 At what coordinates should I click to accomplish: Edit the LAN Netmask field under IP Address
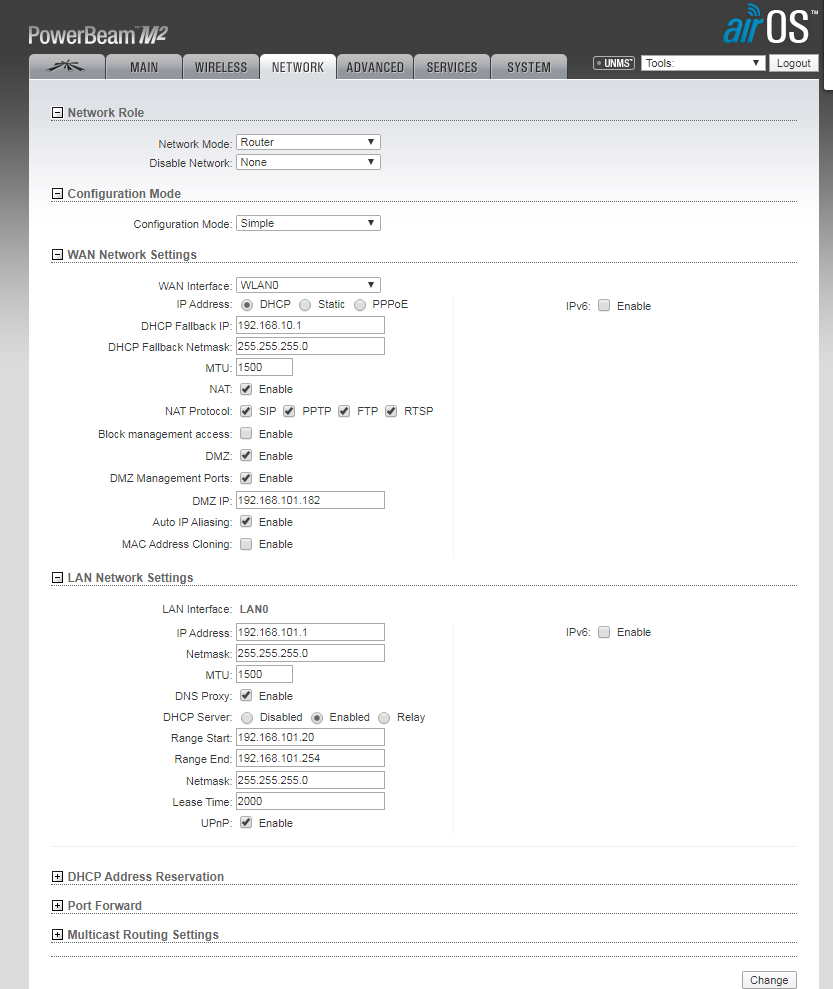click(310, 653)
